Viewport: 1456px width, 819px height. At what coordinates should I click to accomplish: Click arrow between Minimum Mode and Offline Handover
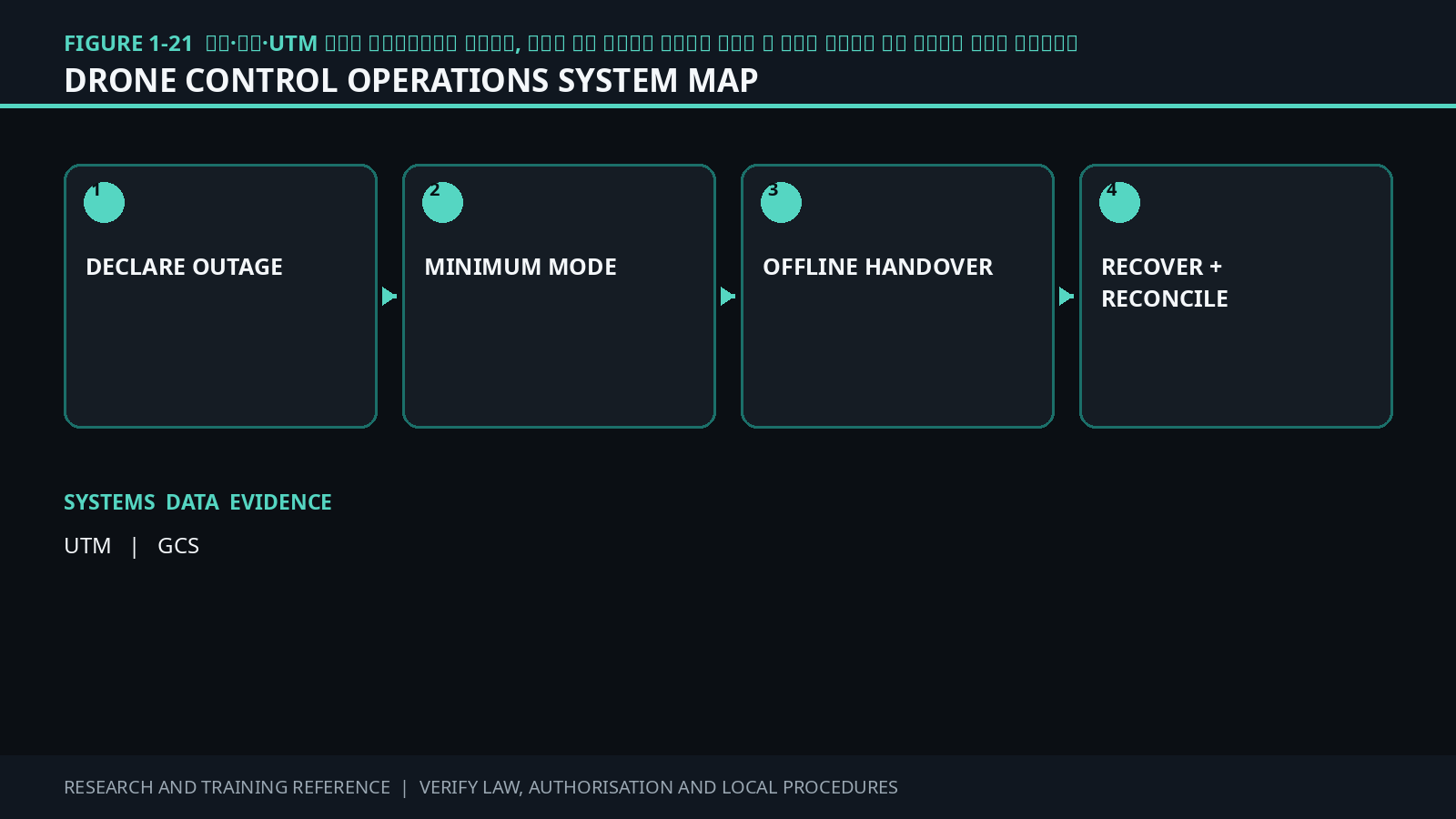click(x=728, y=297)
